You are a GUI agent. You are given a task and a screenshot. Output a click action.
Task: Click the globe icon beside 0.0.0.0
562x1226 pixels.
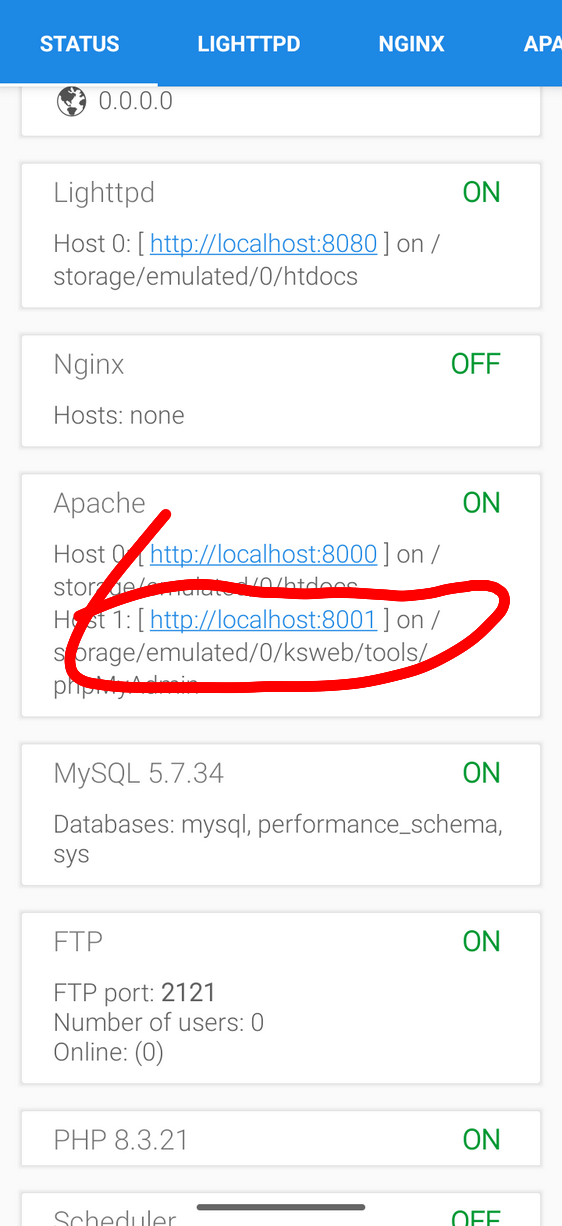pyautogui.click(x=72, y=101)
